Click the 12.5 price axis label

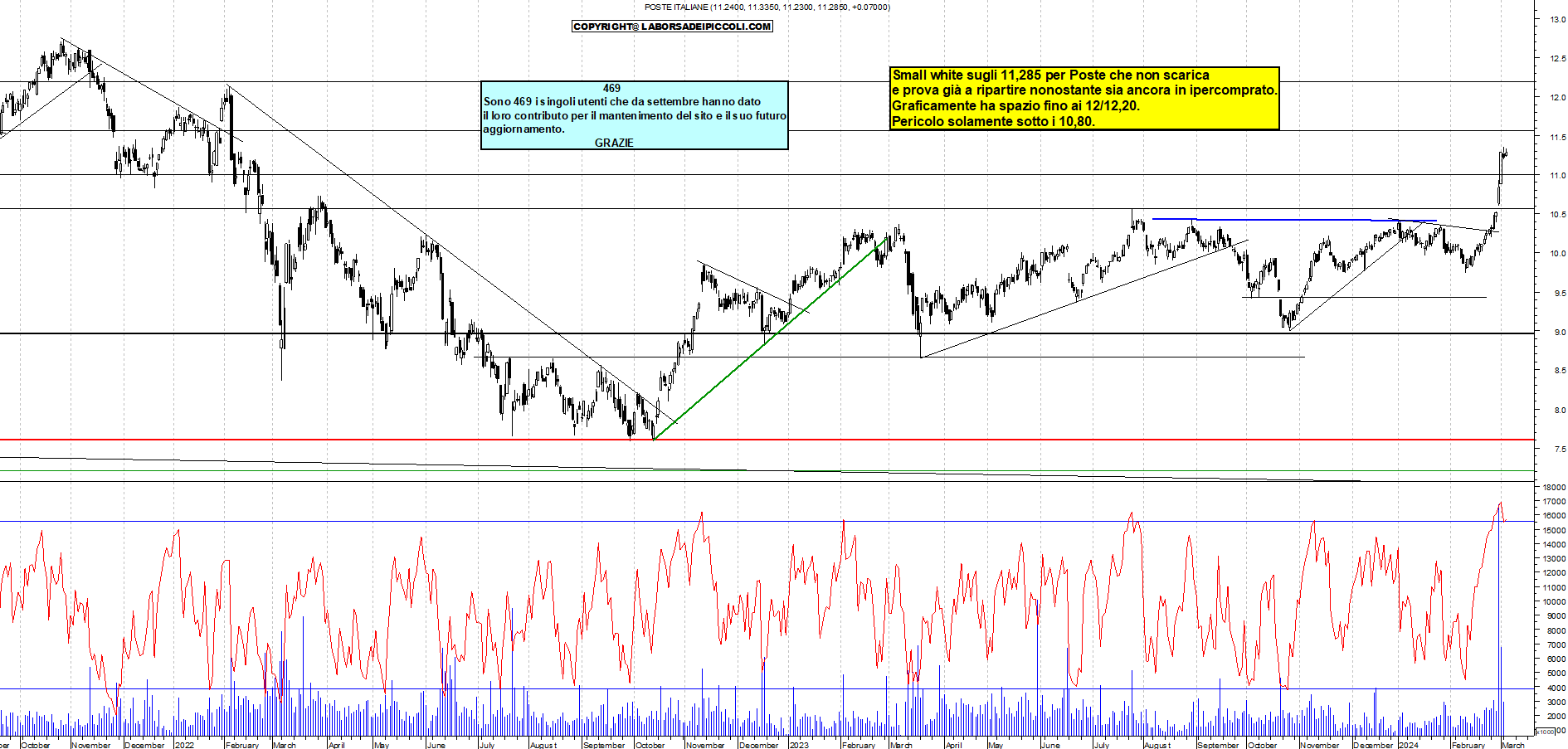[1558, 59]
